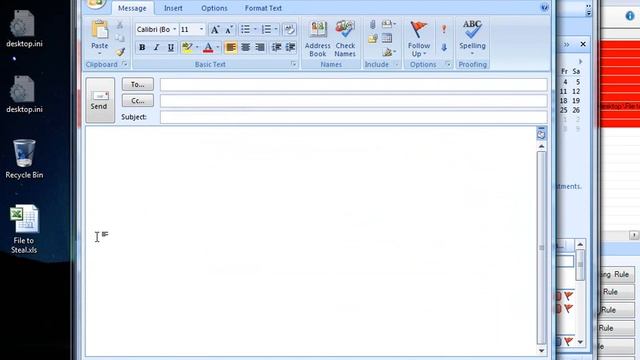Toggle Center alignment
640x360 pixels.
245,47
